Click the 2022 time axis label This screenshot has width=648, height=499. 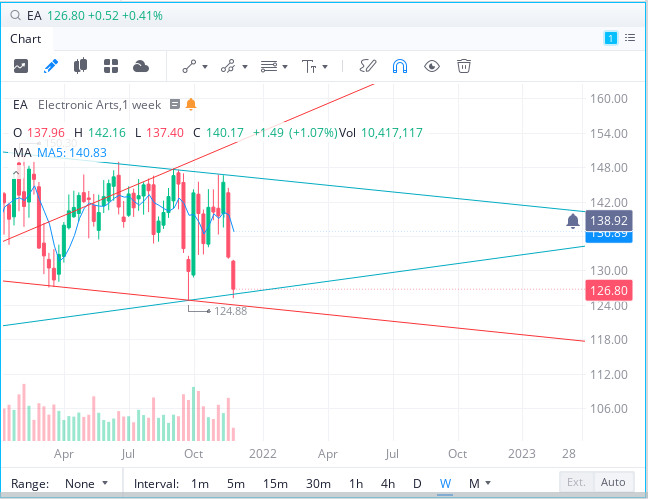point(263,454)
